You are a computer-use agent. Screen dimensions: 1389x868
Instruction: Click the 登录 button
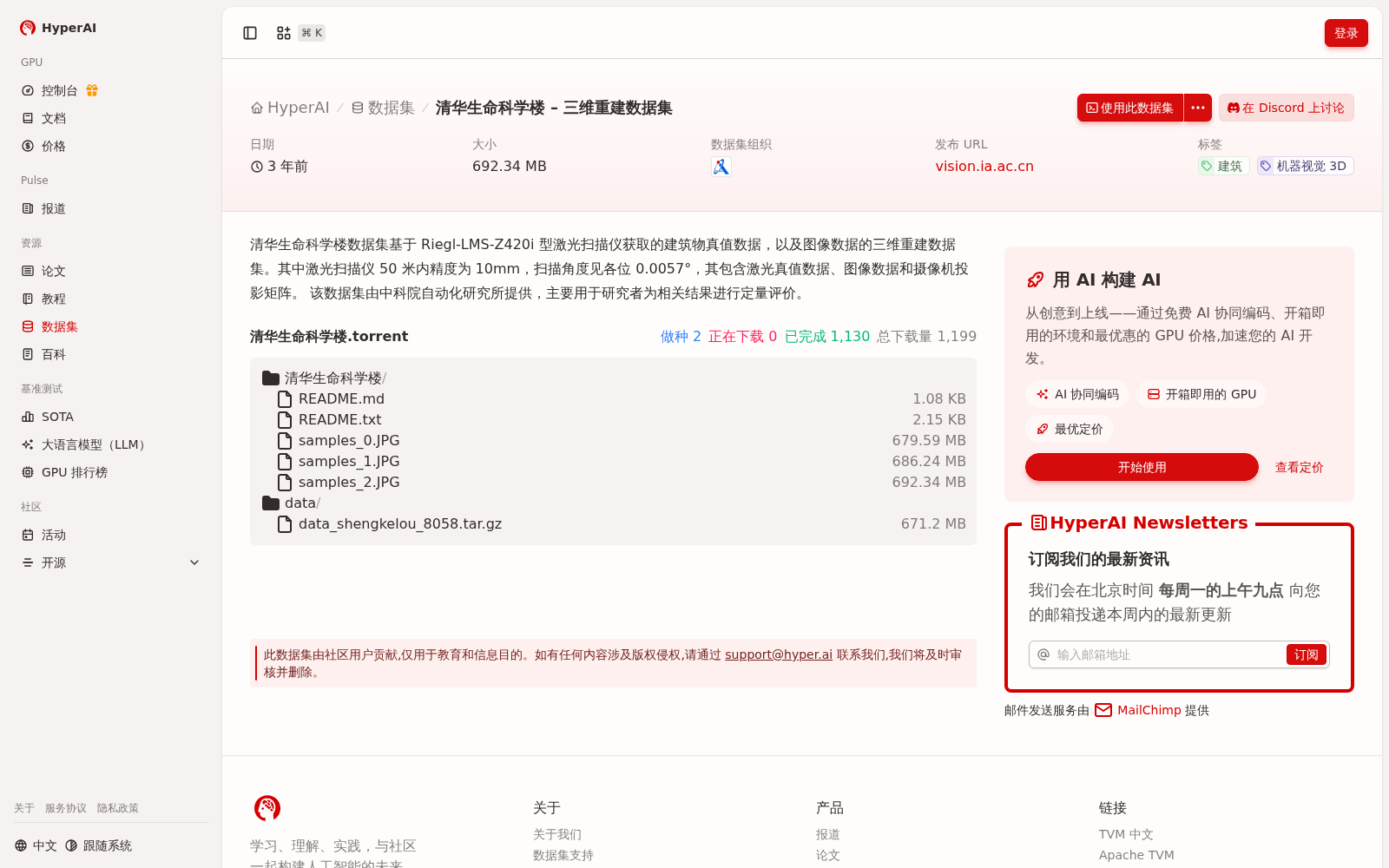click(x=1346, y=33)
